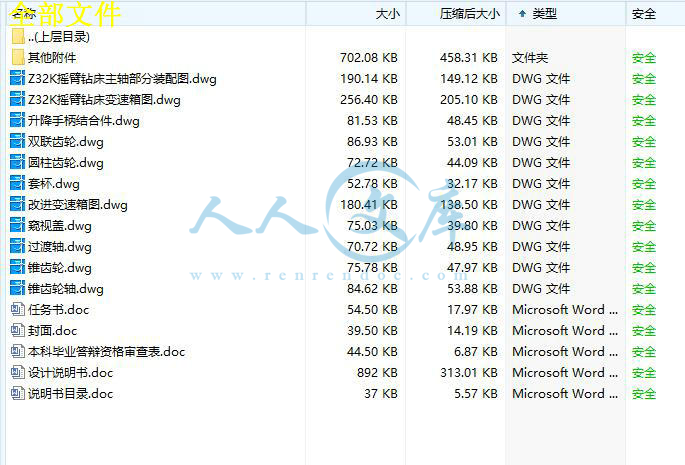685x465 pixels.
Task: Click the DWG icon of 锥齿轮轴.dwg
Action: [17, 288]
